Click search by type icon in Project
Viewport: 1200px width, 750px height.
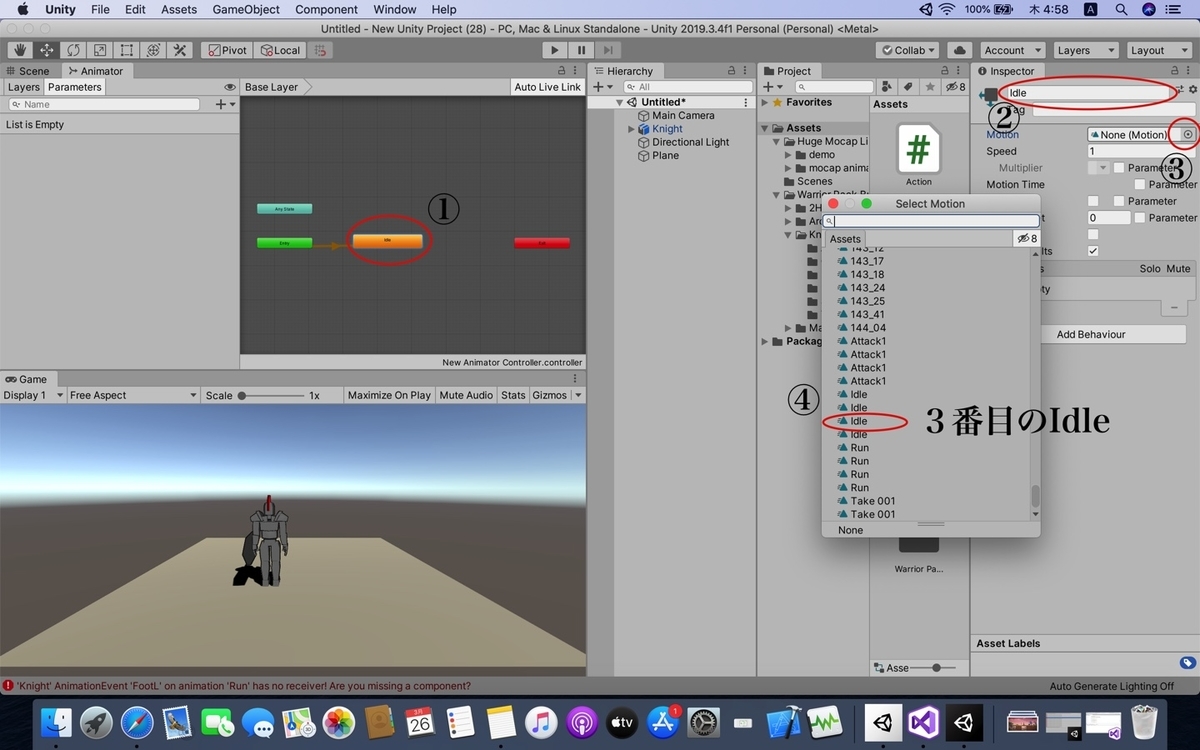[889, 87]
